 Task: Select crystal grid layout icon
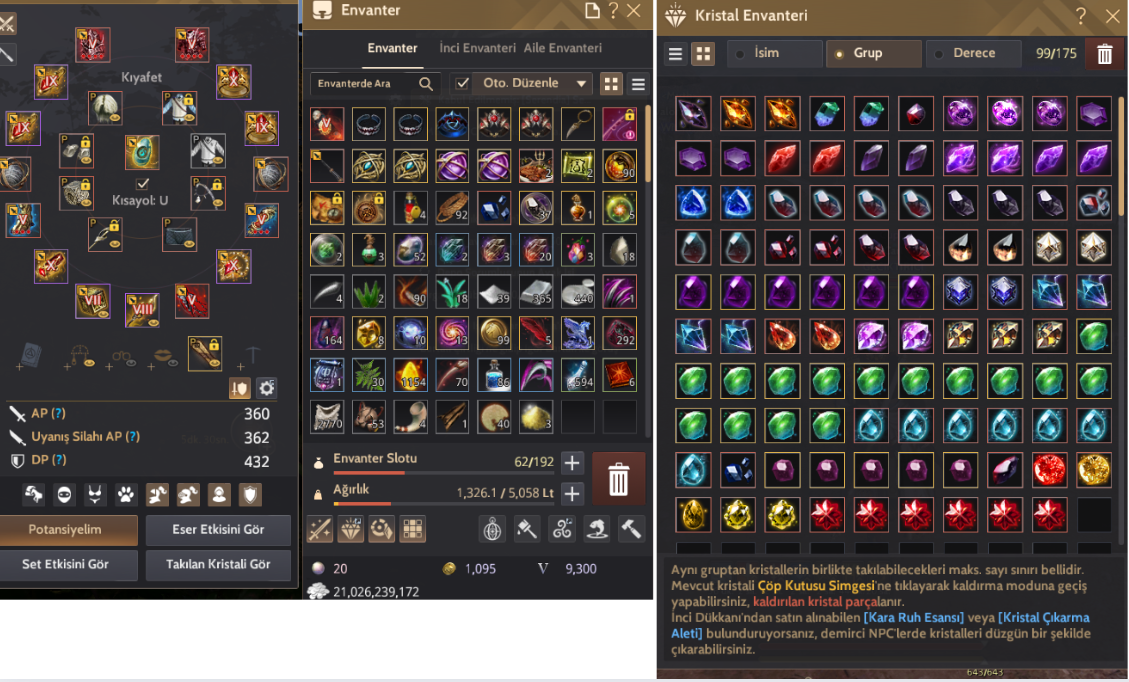(x=703, y=53)
